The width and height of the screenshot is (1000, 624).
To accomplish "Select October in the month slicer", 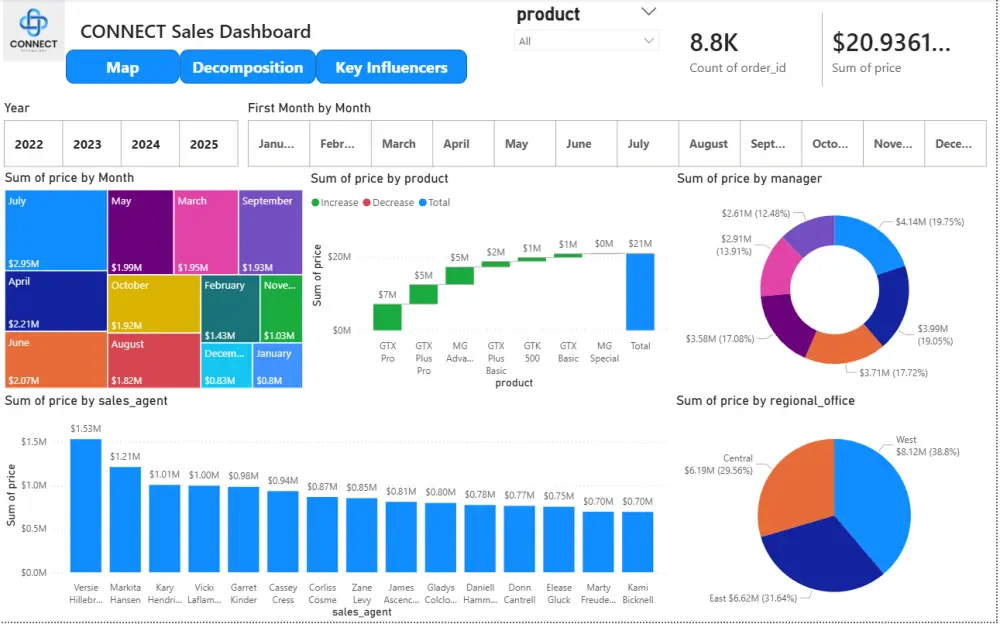I will (832, 144).
